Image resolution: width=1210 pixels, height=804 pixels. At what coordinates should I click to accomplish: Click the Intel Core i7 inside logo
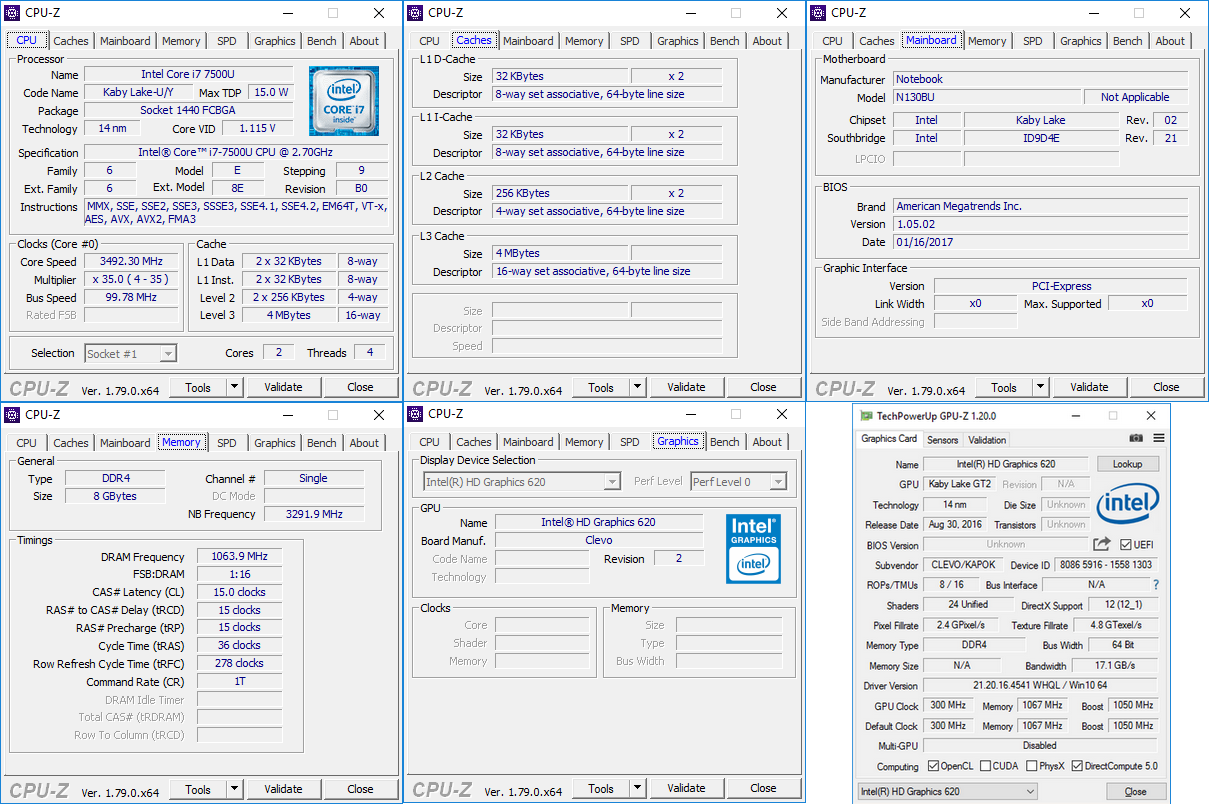coord(344,101)
